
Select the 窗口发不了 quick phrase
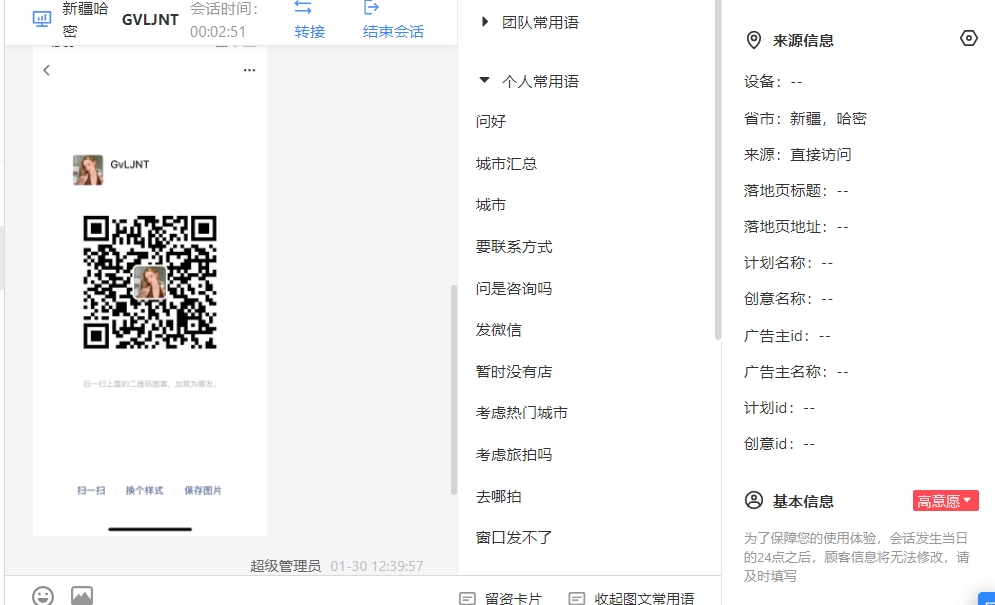(514, 538)
